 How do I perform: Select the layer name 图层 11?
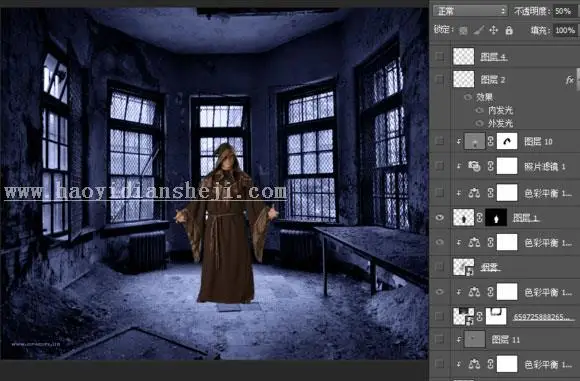506,340
